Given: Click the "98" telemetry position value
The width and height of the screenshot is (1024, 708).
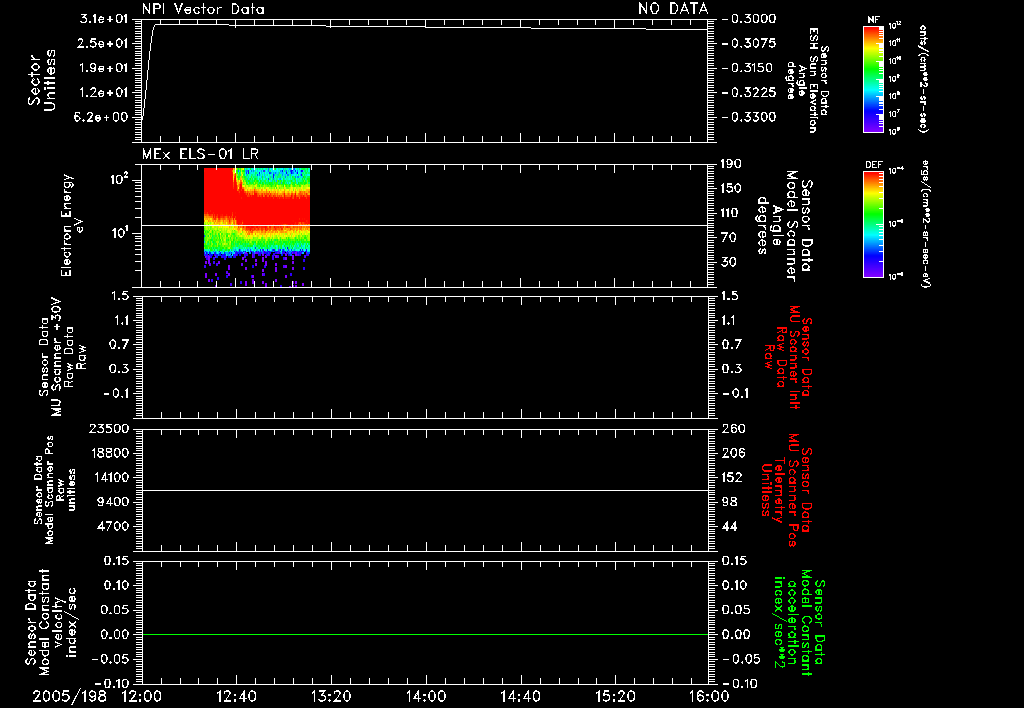Looking at the screenshot, I should pos(729,502).
